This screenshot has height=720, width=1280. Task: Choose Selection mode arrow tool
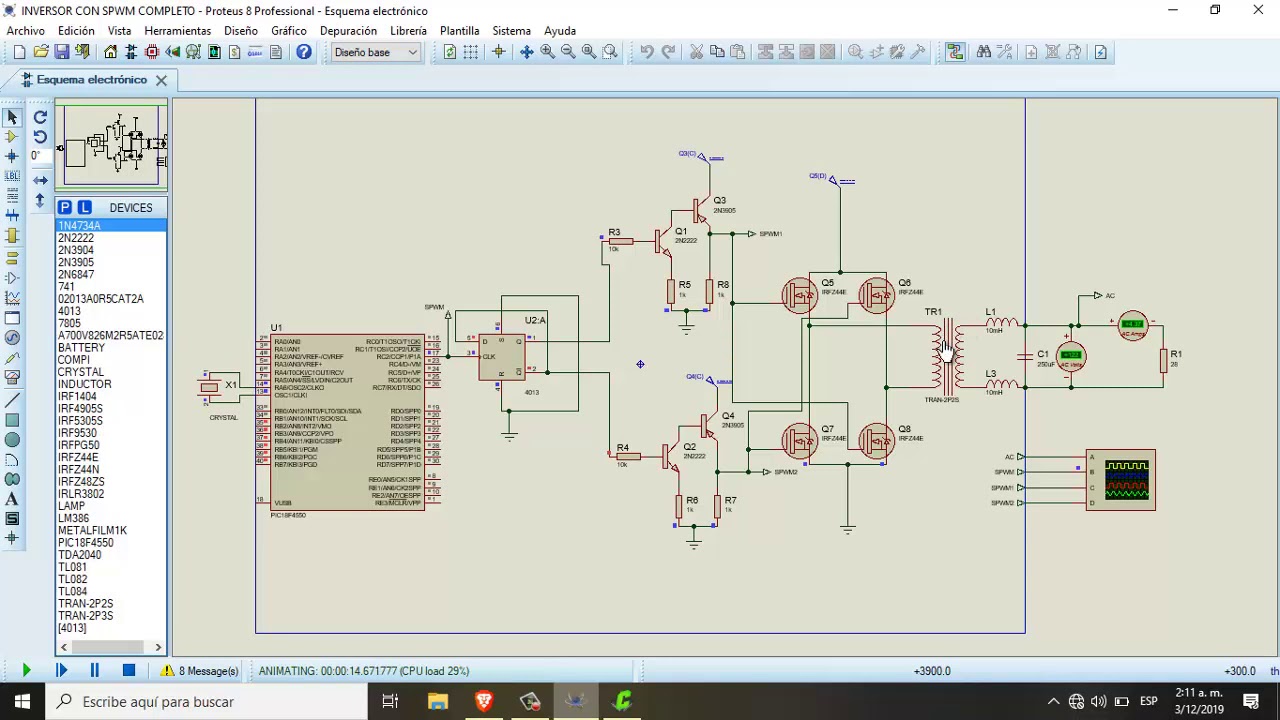(x=12, y=117)
